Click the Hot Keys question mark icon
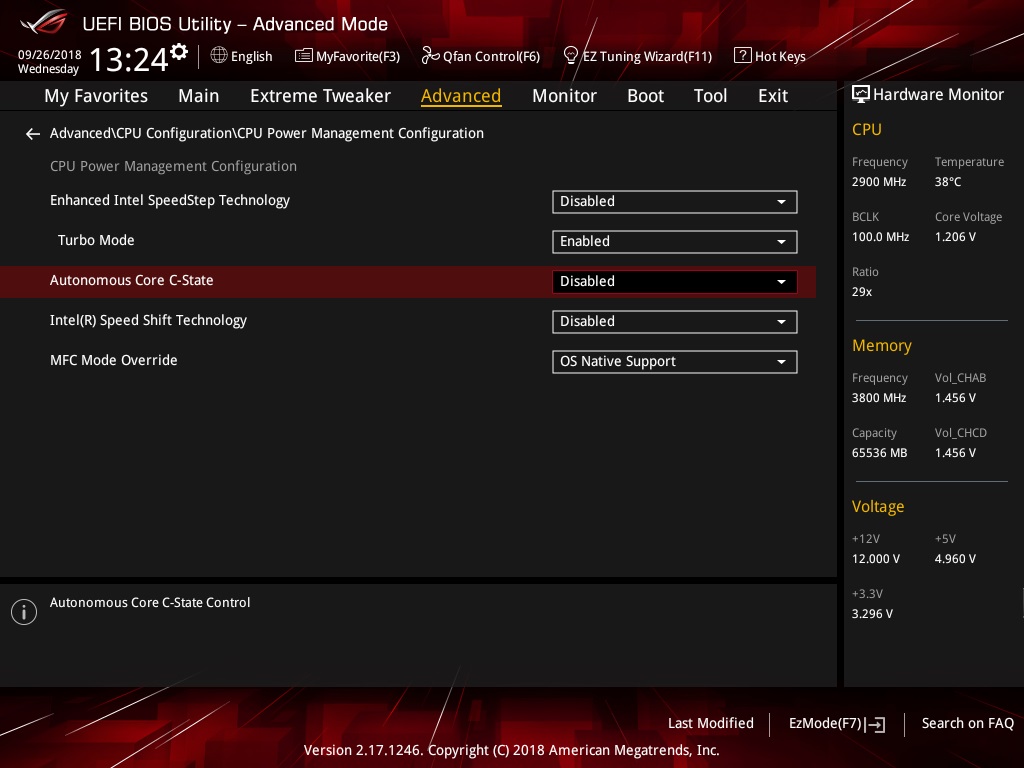Viewport: 1024px width, 768px height. pos(743,56)
